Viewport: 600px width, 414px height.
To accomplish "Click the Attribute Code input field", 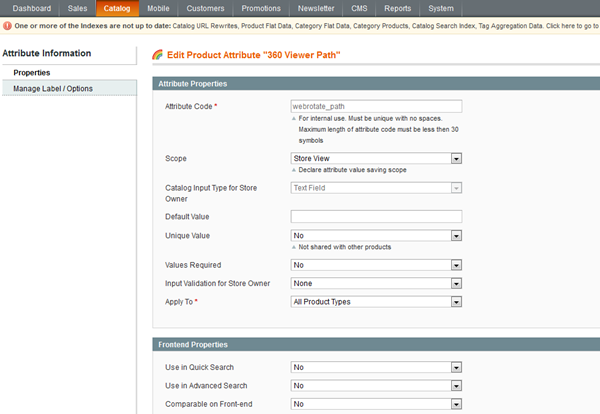I will [376, 106].
